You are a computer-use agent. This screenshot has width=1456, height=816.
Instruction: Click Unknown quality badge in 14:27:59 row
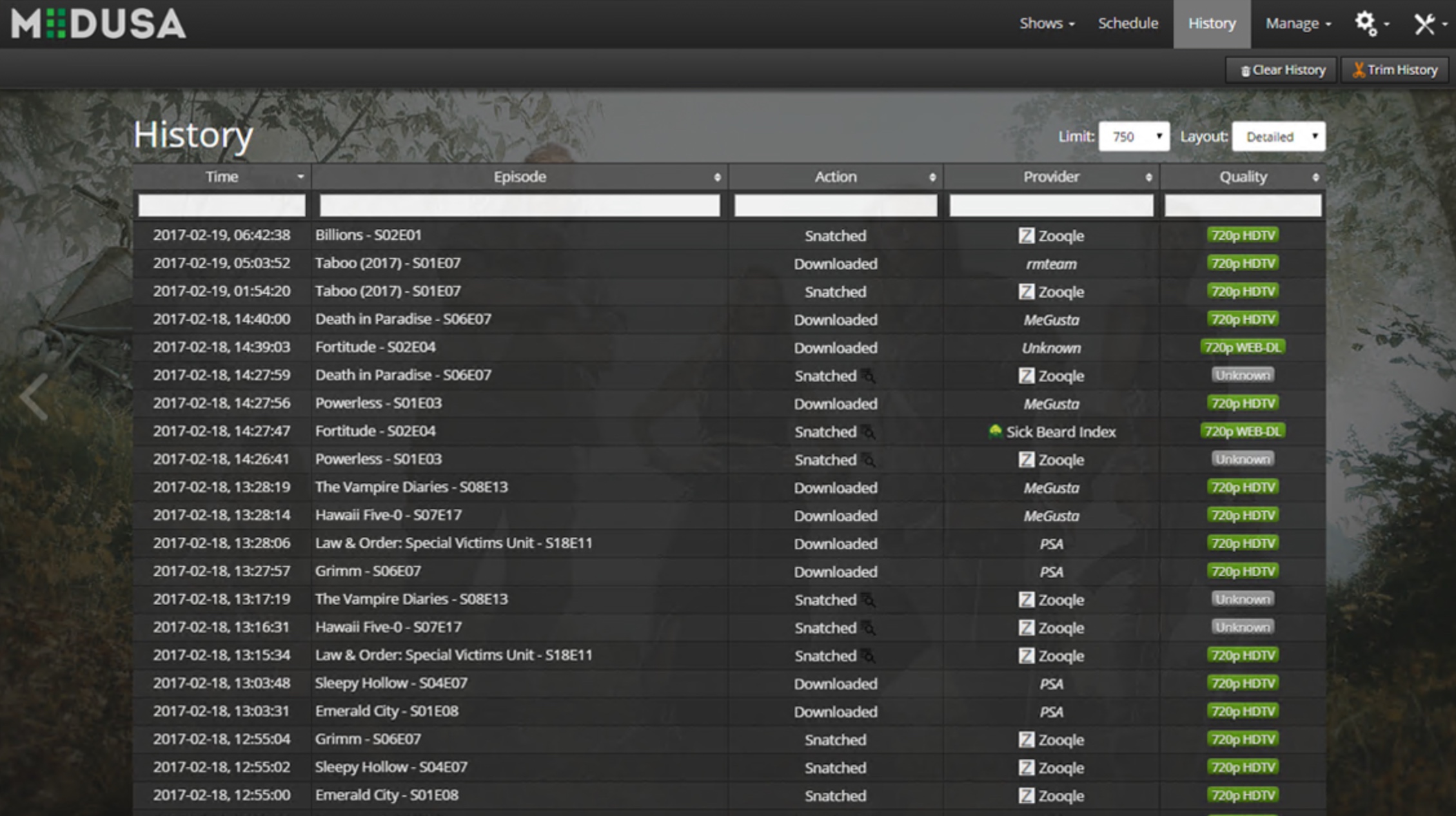1243,375
